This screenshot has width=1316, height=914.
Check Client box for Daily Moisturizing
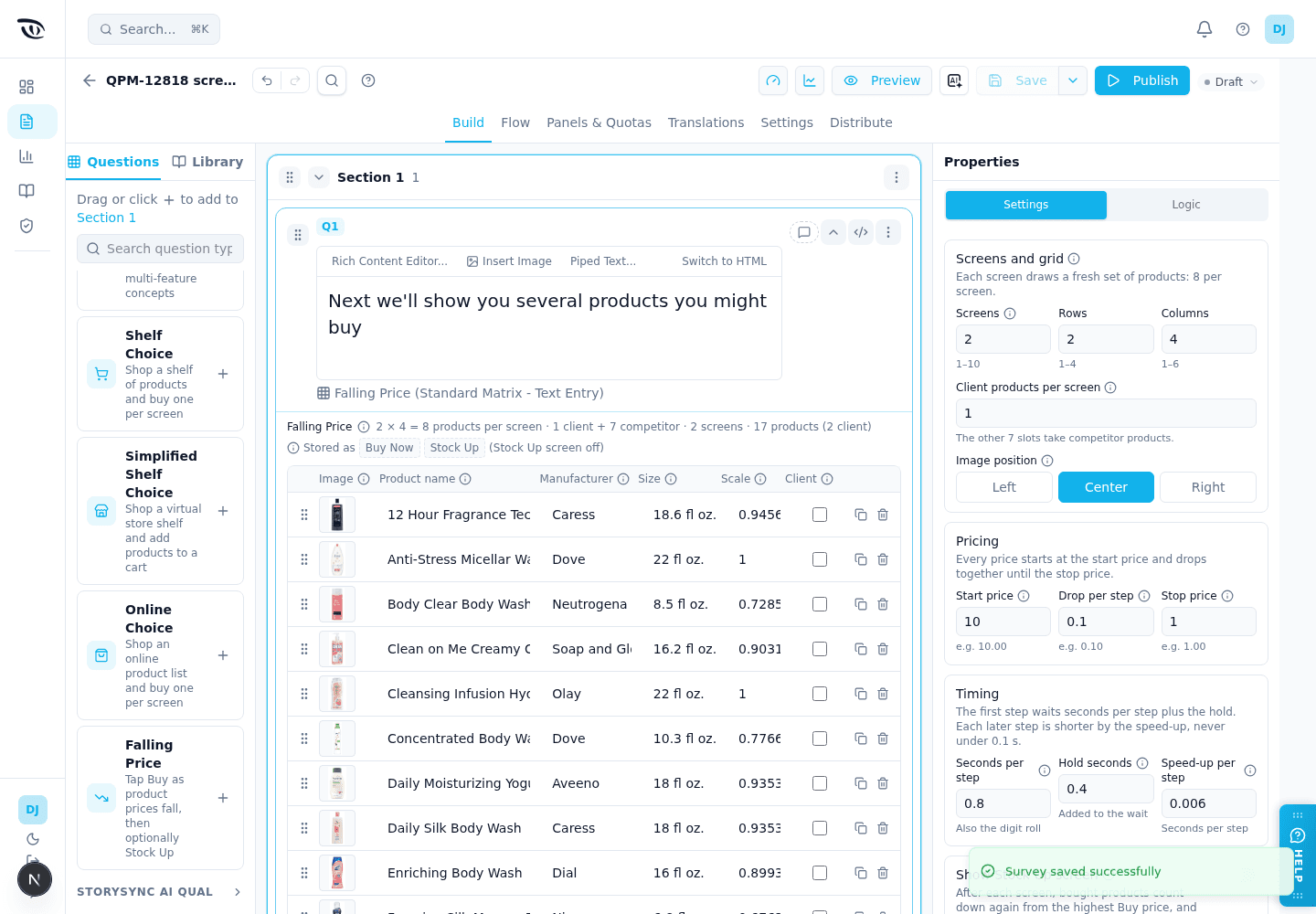(x=820, y=783)
